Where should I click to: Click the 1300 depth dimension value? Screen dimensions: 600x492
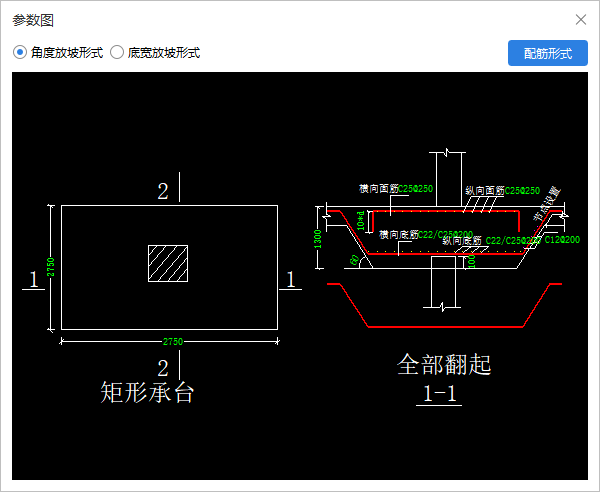tap(318, 239)
